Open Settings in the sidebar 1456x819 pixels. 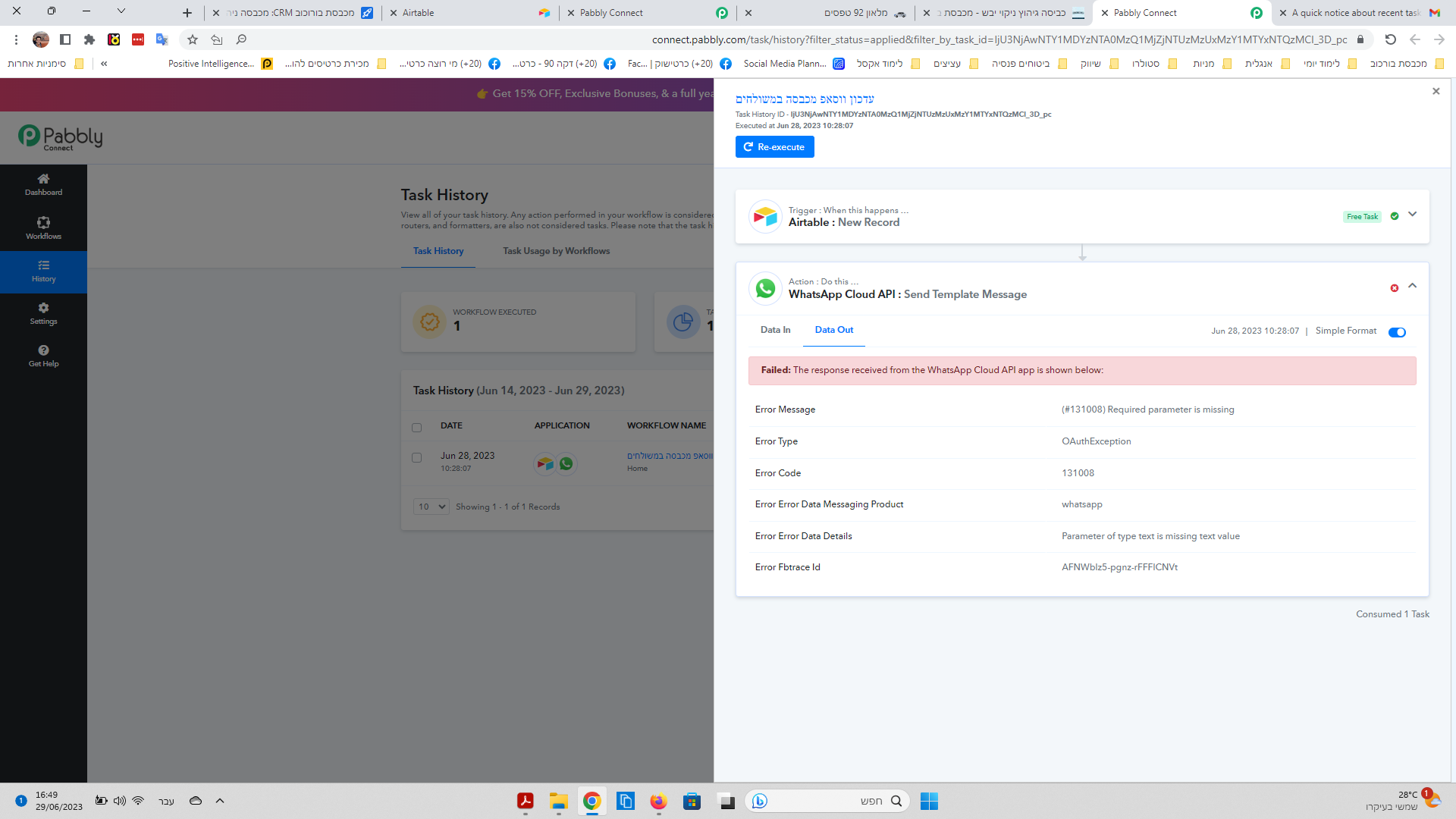click(43, 314)
